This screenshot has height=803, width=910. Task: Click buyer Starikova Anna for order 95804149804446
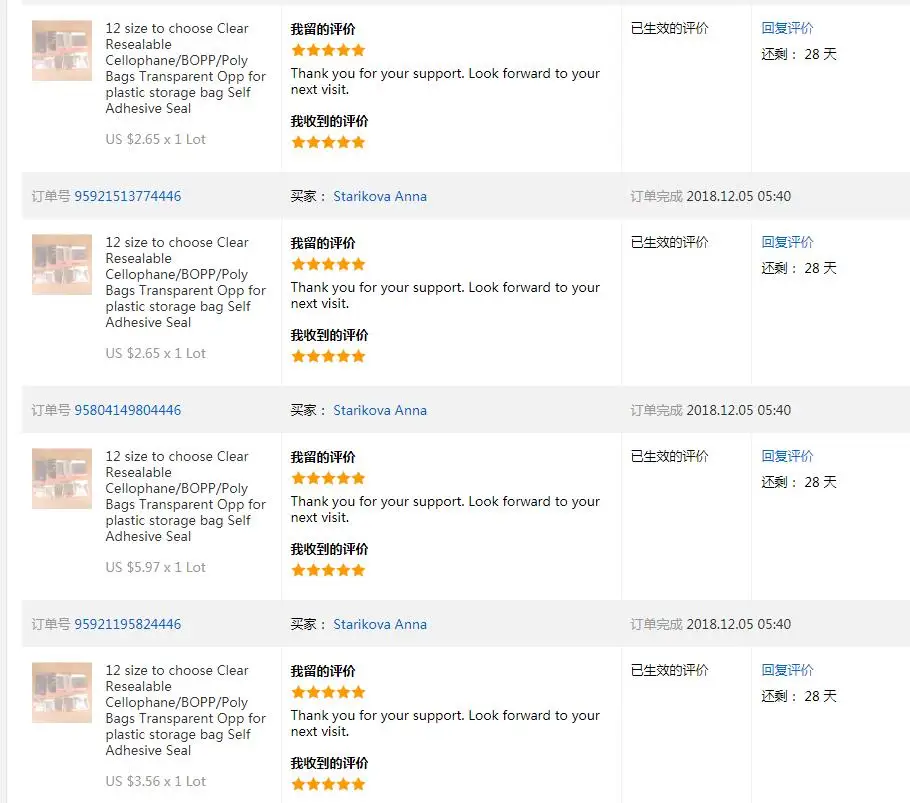pos(380,410)
